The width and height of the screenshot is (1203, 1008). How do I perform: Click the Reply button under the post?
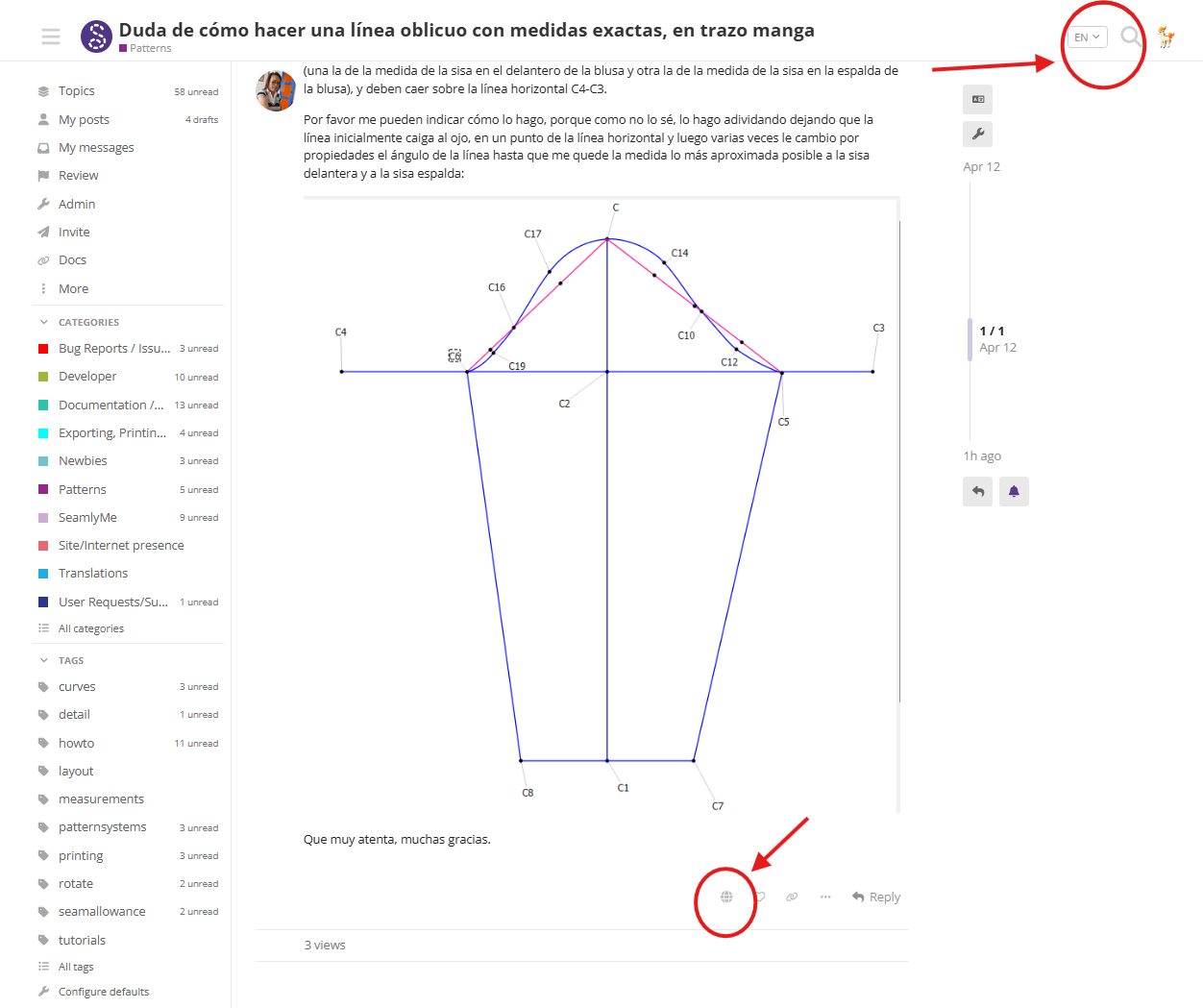[x=875, y=897]
